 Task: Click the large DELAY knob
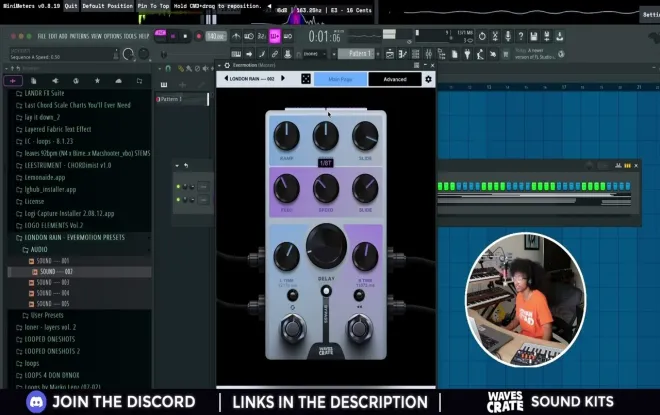coord(326,246)
